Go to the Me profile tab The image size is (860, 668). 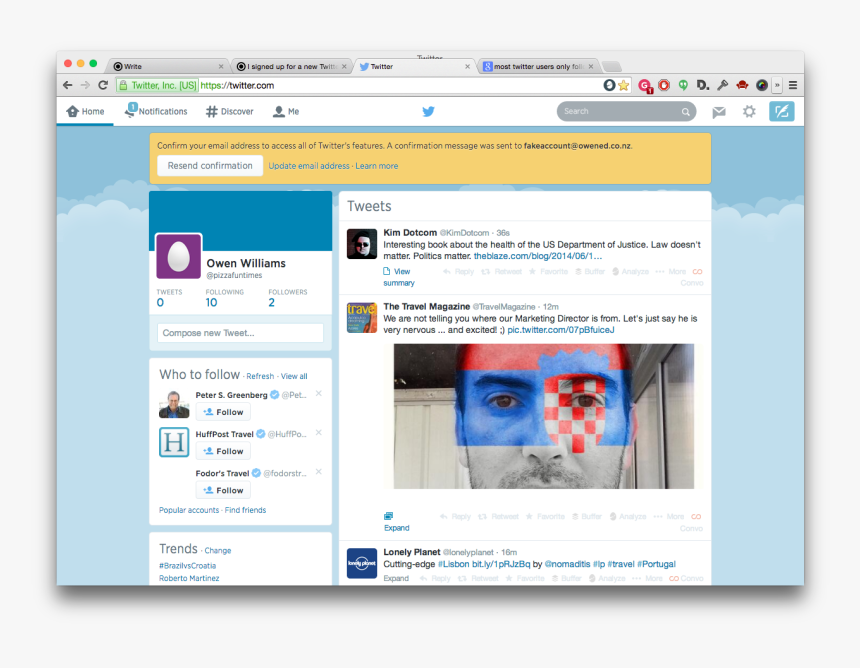pyautogui.click(x=286, y=111)
